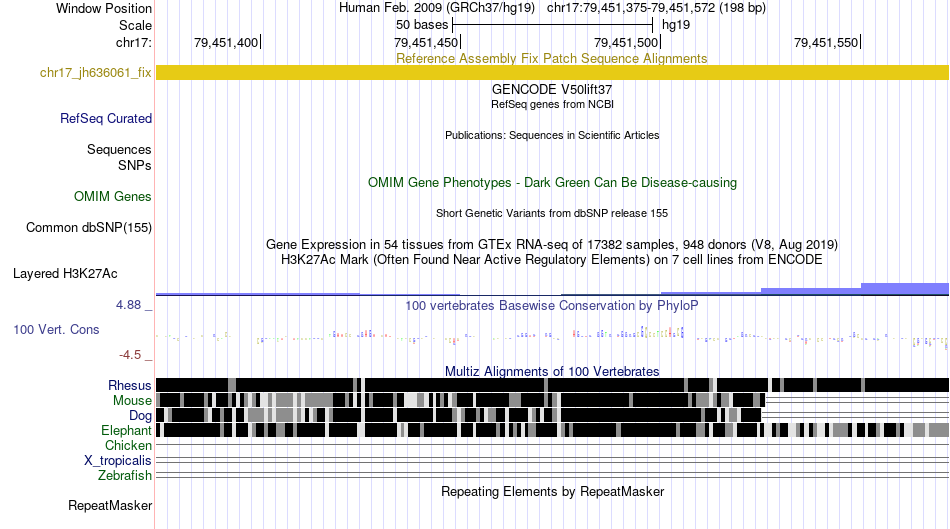Click the GENCODE V50lift37 track title
The width and height of the screenshot is (950, 529).
click(x=552, y=90)
